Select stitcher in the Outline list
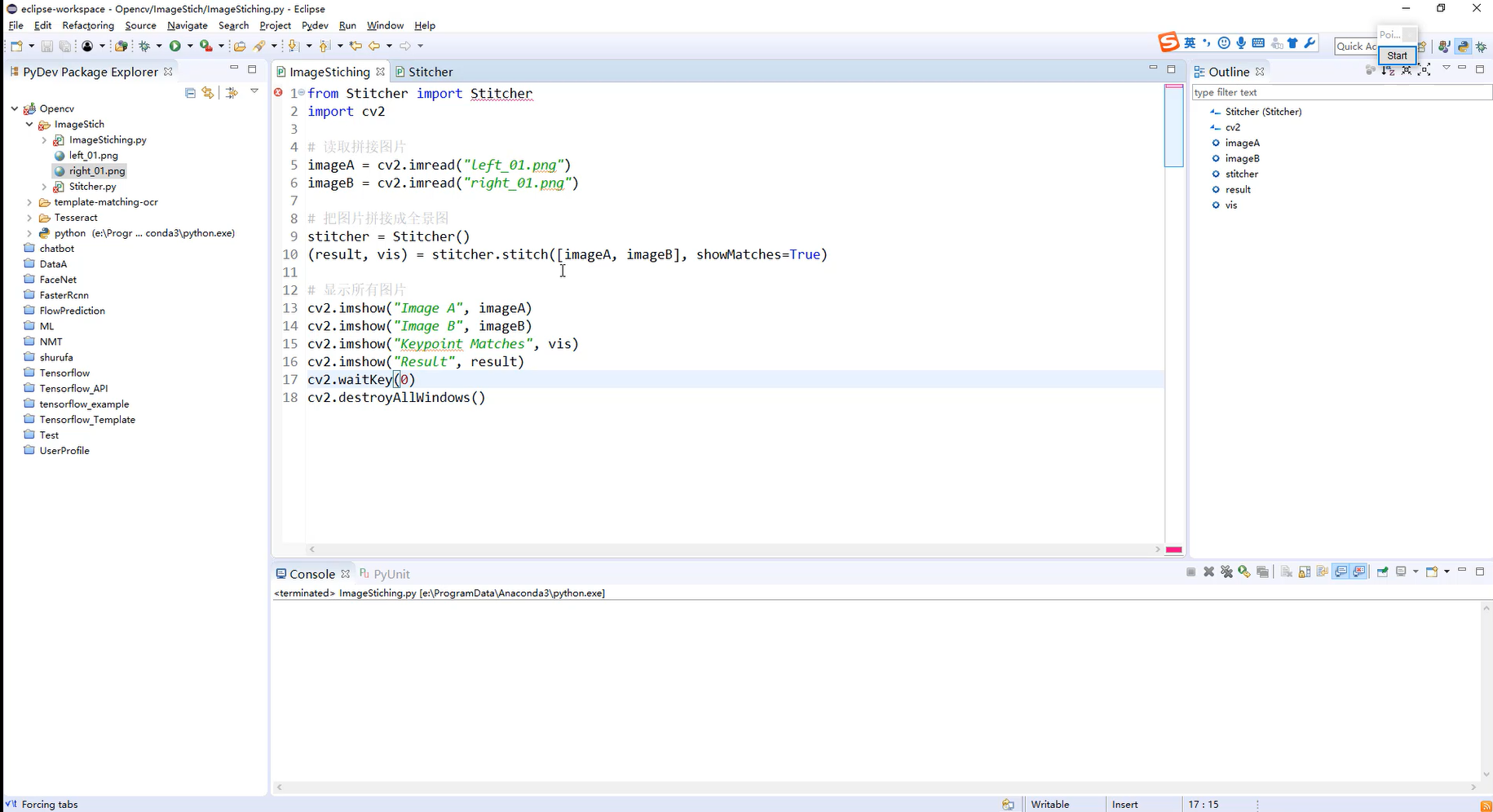 tap(1241, 174)
